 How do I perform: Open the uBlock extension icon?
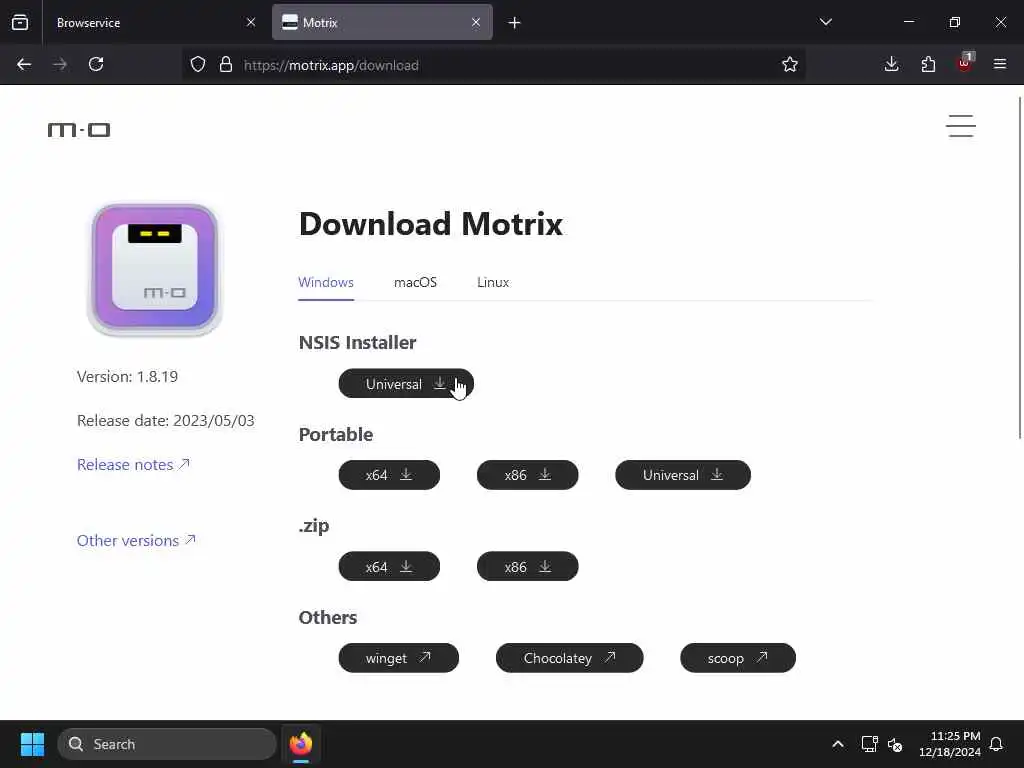tap(965, 64)
